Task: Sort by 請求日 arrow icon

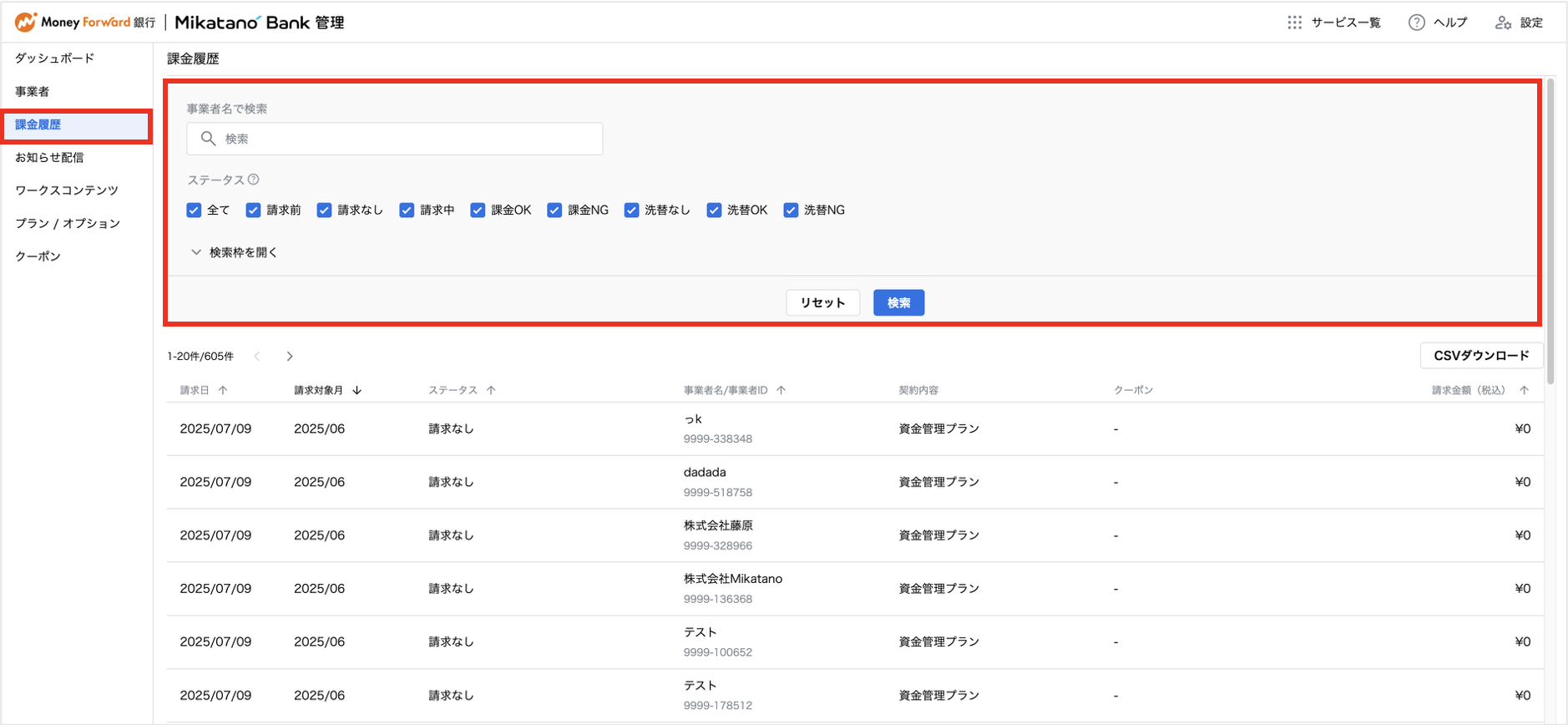Action: click(223, 390)
